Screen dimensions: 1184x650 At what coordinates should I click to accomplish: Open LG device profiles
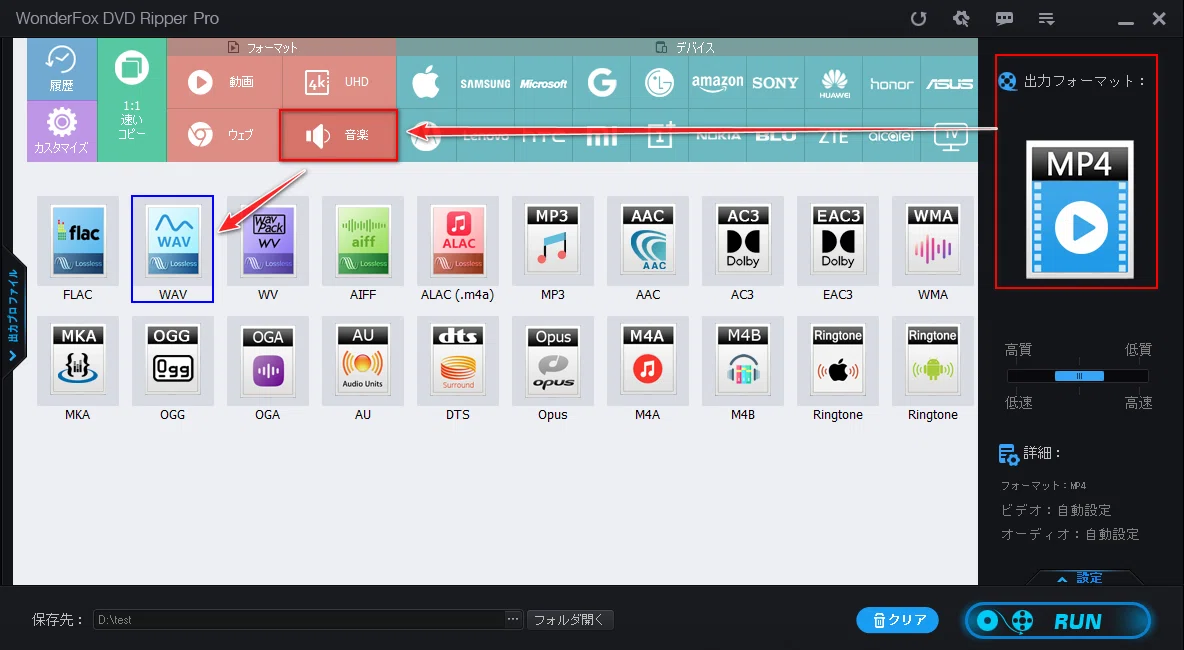pyautogui.click(x=659, y=82)
